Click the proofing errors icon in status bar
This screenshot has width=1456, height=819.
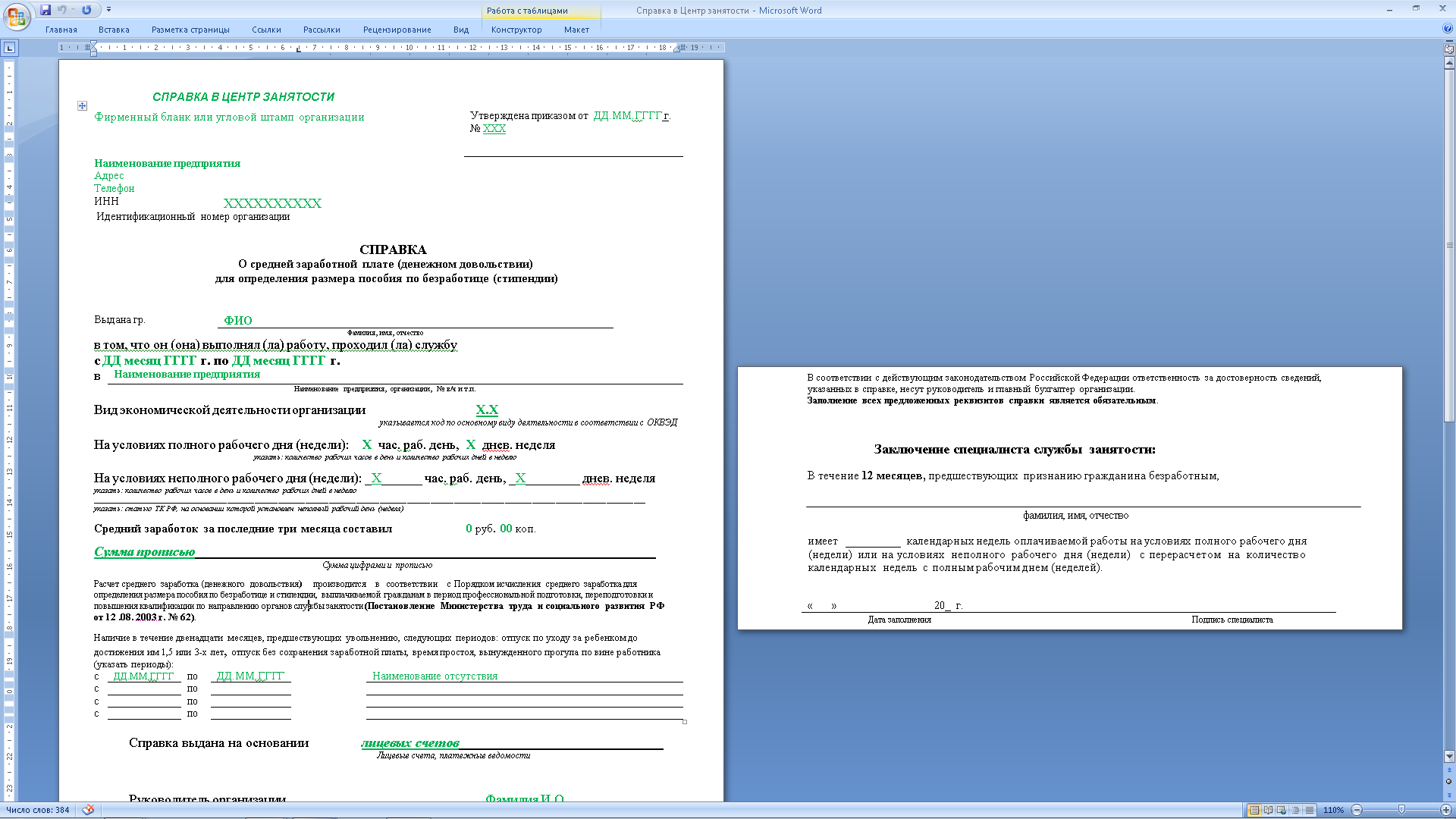[x=88, y=810]
